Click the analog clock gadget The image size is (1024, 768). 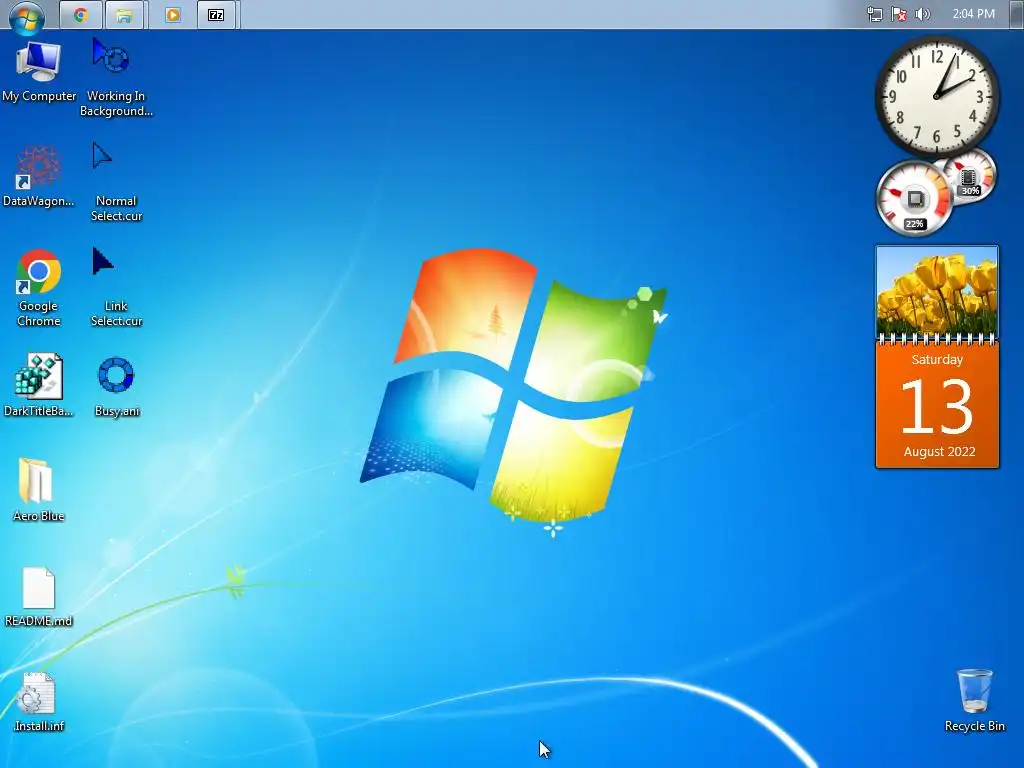click(936, 97)
